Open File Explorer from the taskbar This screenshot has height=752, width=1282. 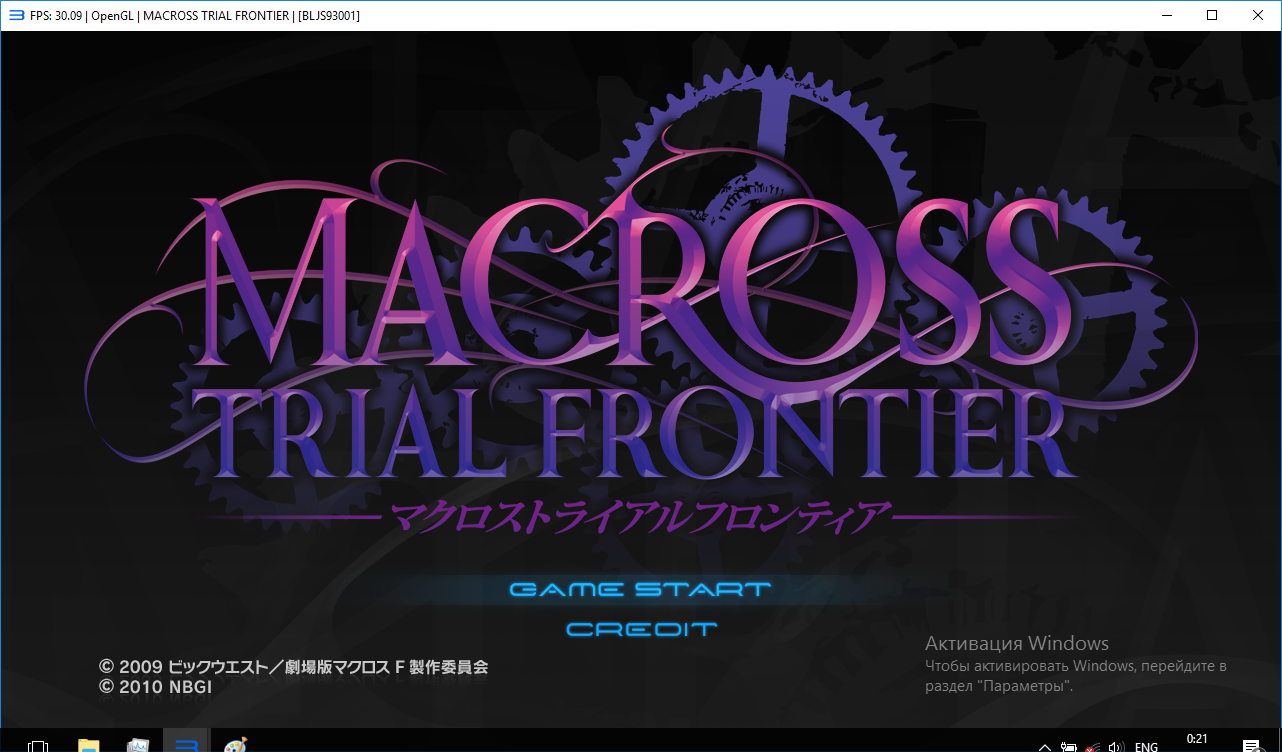(x=89, y=746)
